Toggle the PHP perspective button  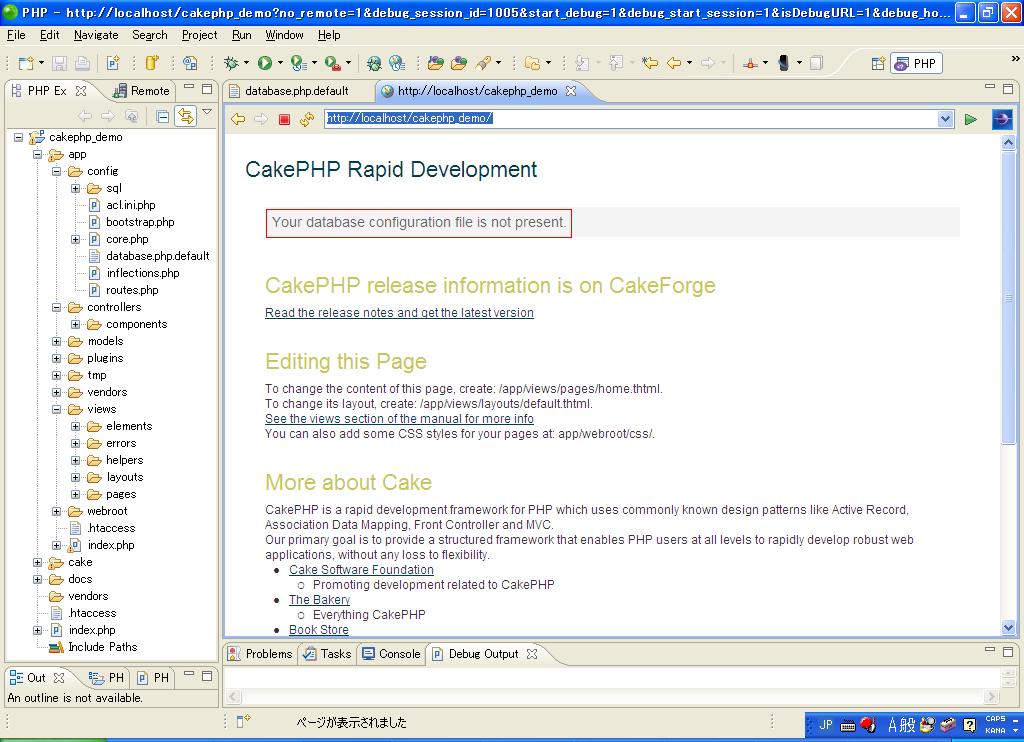(916, 63)
